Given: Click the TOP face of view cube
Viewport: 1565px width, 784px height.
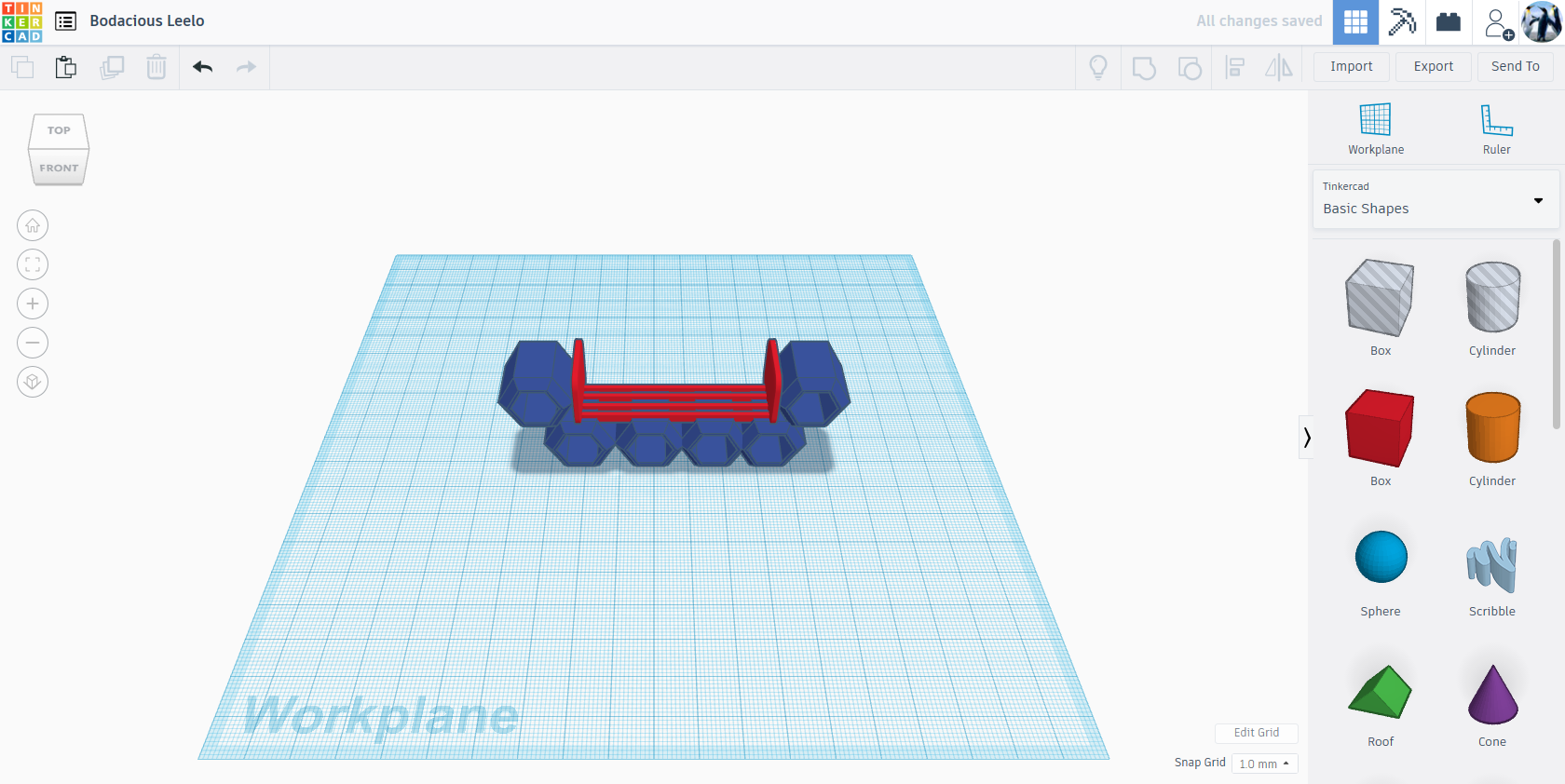Looking at the screenshot, I should 59,130.
